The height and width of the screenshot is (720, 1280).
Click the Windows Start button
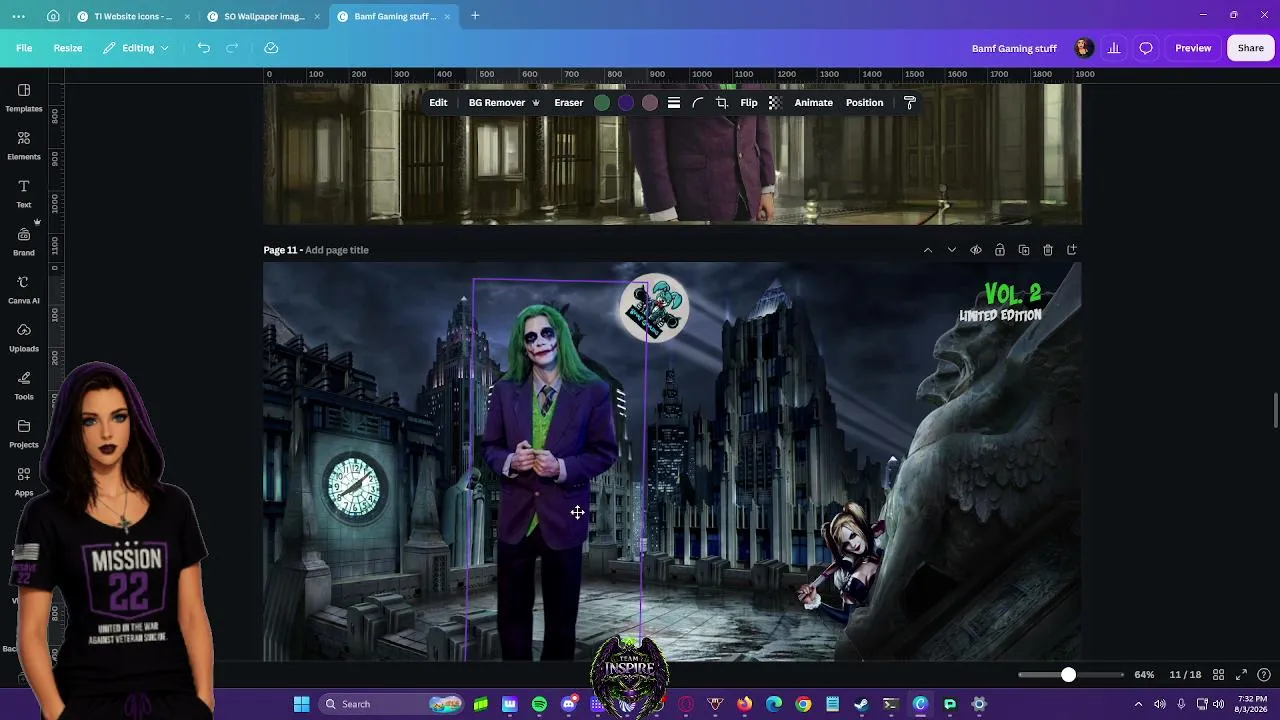pyautogui.click(x=301, y=704)
